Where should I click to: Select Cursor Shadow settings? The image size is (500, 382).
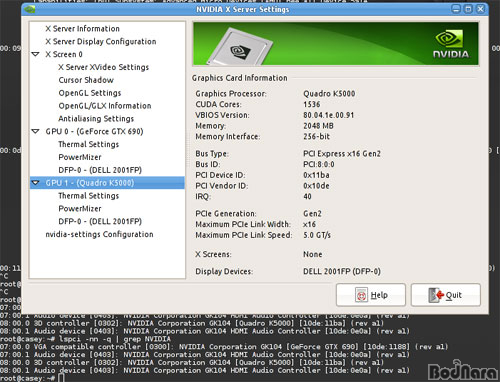pyautogui.click(x=86, y=80)
